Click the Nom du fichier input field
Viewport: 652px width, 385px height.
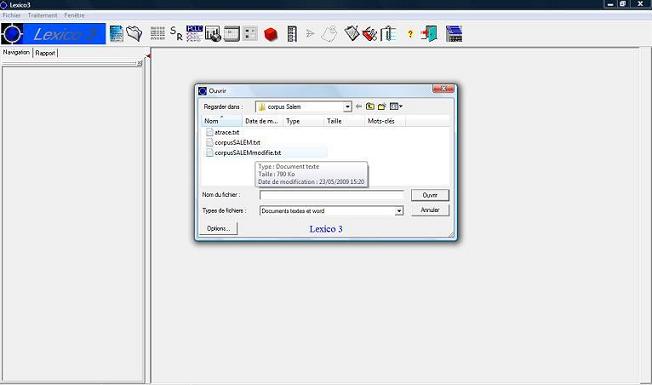pyautogui.click(x=331, y=195)
